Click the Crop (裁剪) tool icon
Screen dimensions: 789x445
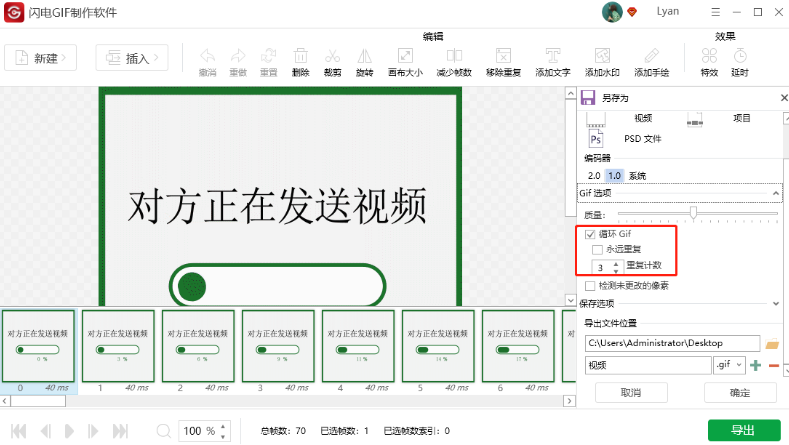[x=331, y=58]
